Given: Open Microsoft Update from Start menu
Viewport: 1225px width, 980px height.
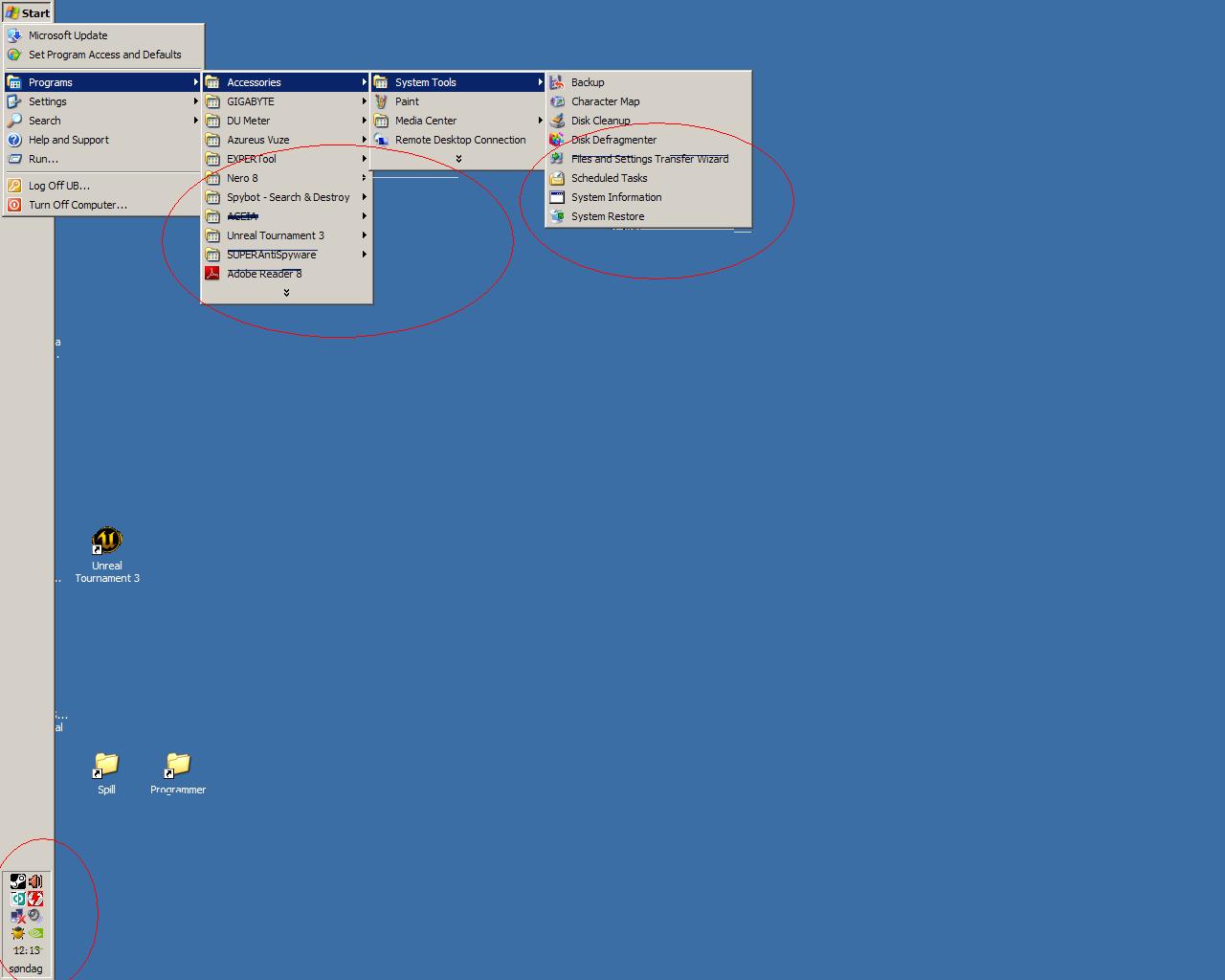Looking at the screenshot, I should (x=103, y=35).
